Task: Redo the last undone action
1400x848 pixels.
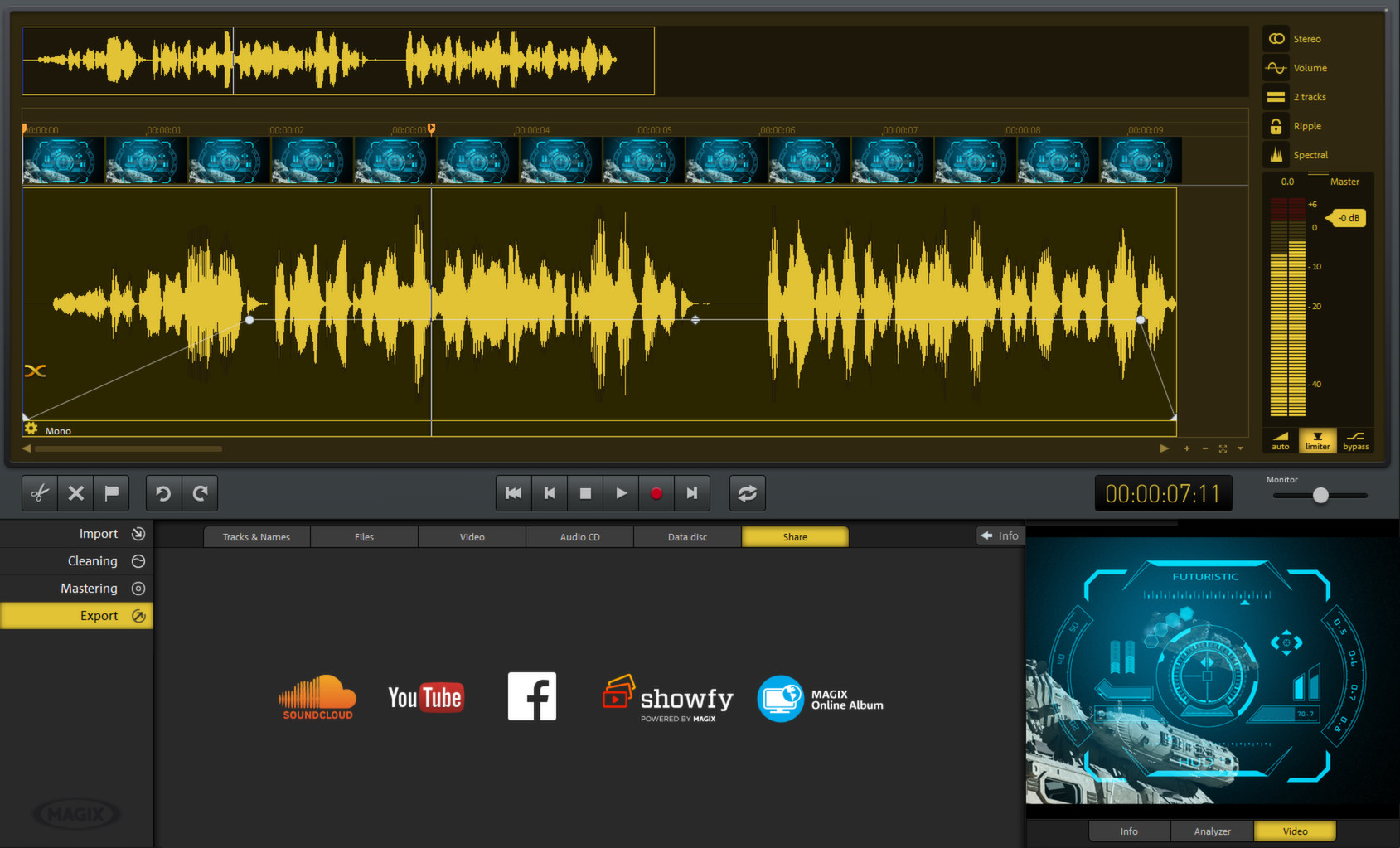Action: [x=200, y=493]
